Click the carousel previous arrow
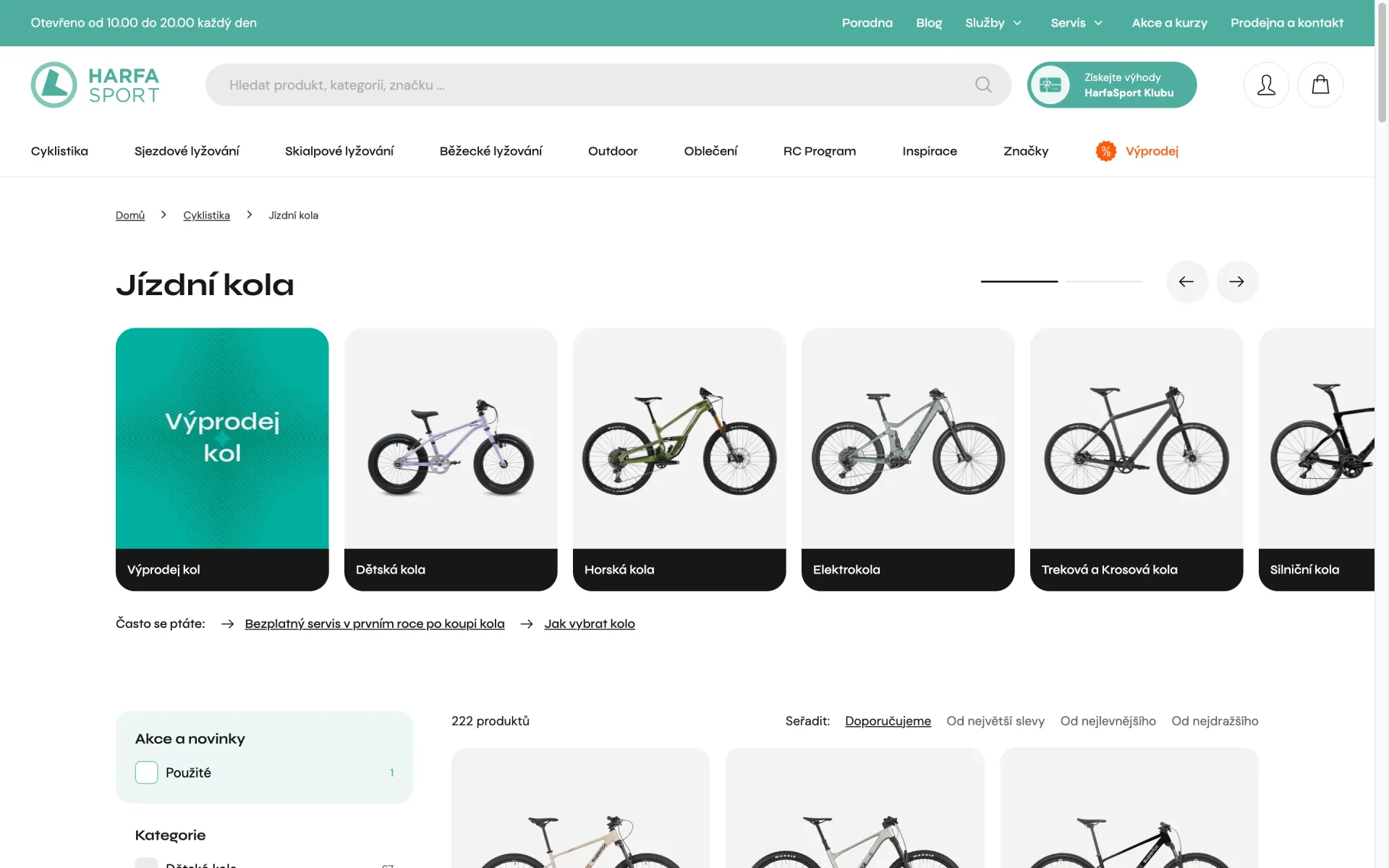Image resolution: width=1389 pixels, height=868 pixels. (x=1186, y=281)
